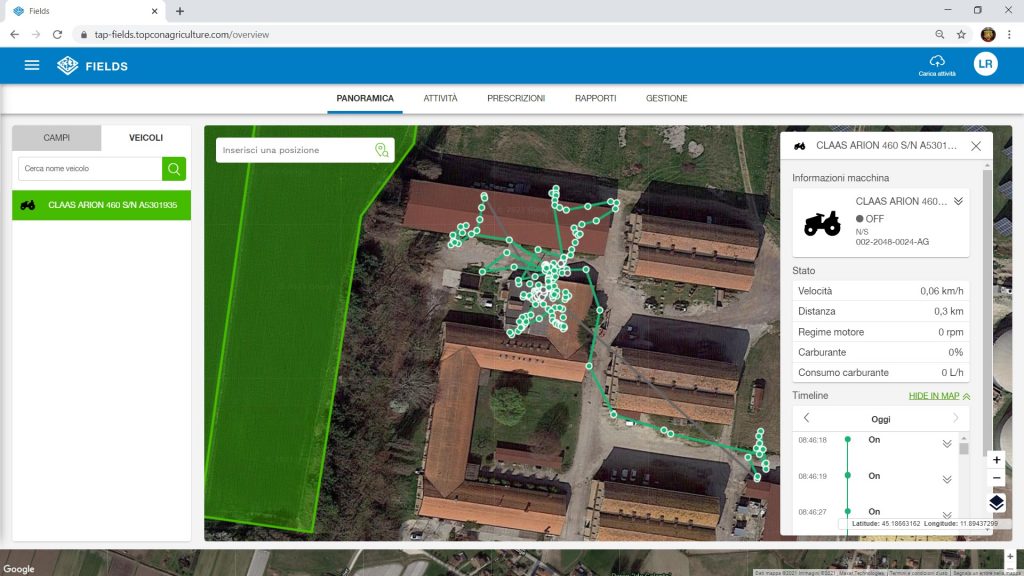
Task: Open a new browser tab
Action: point(180,11)
